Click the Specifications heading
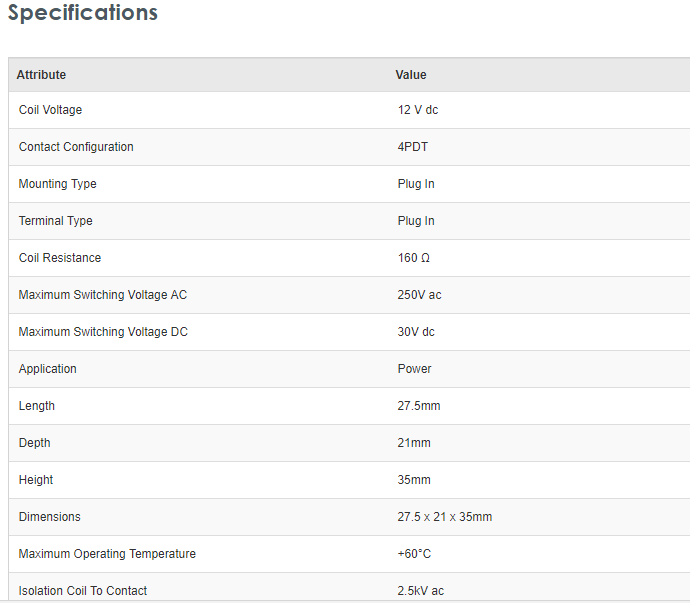 click(83, 13)
